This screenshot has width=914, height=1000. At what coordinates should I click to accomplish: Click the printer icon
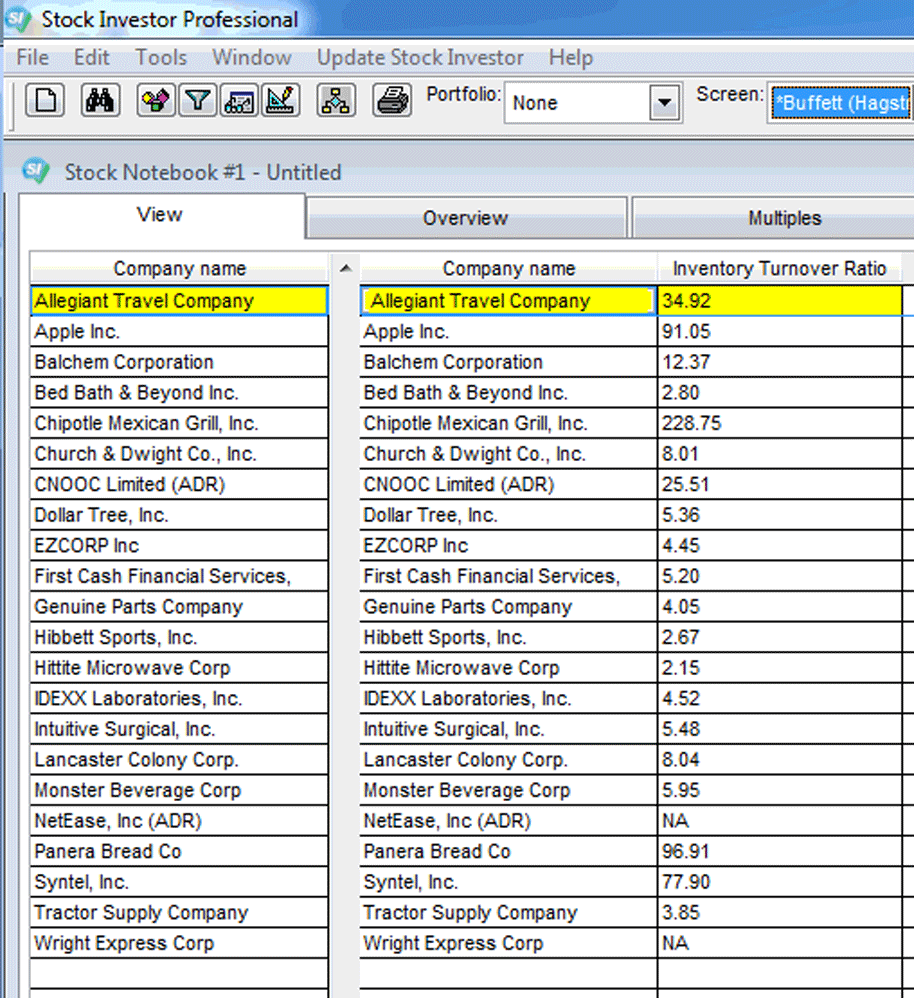tap(392, 100)
